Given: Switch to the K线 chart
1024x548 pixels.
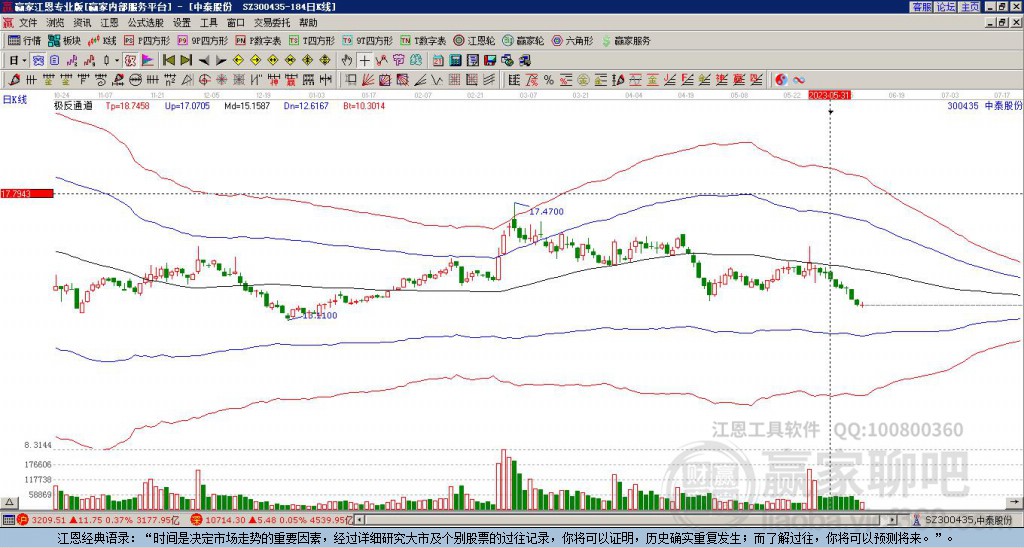Looking at the screenshot, I should click(x=101, y=40).
